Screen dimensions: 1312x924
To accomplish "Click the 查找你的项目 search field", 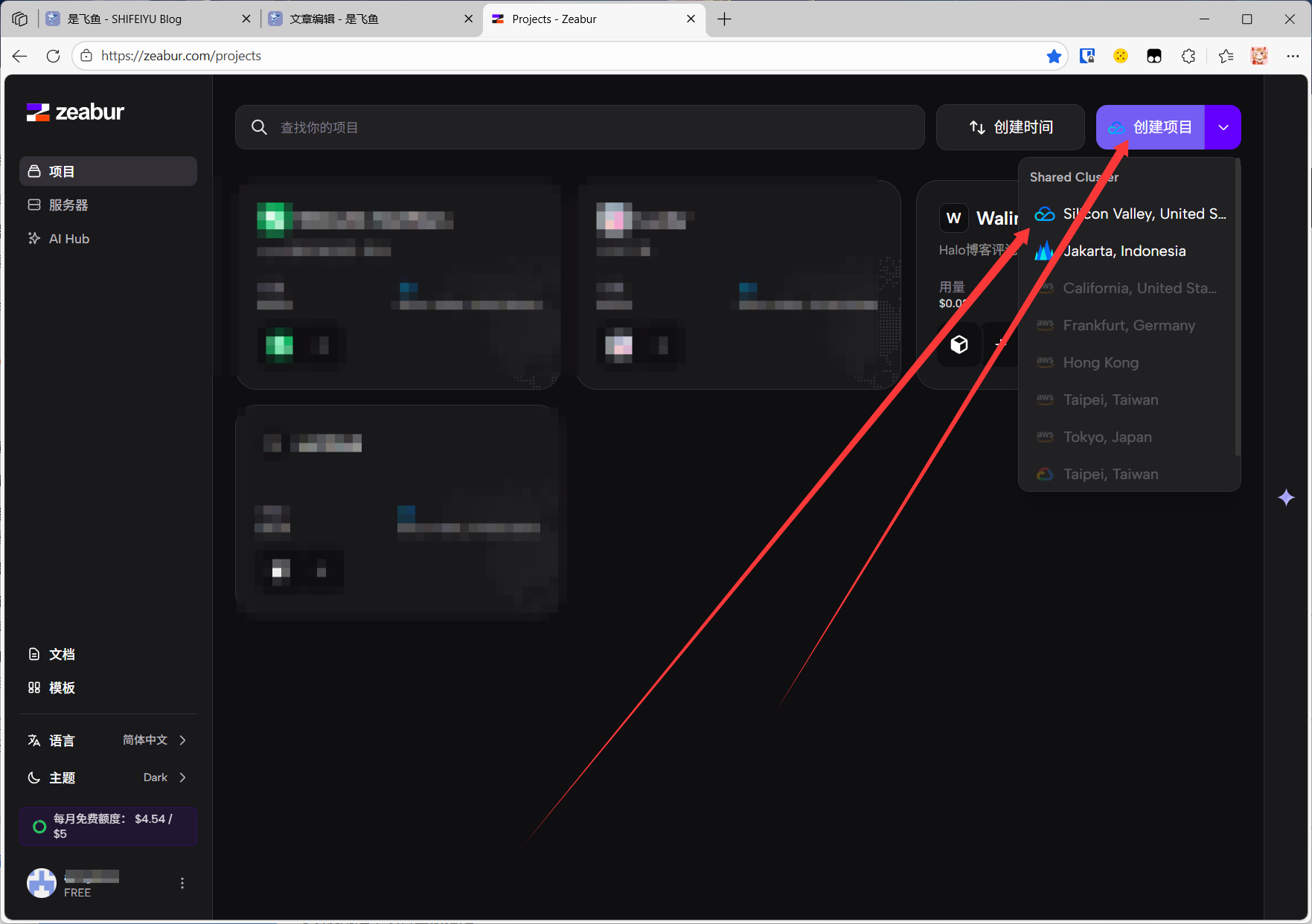I will click(x=580, y=127).
